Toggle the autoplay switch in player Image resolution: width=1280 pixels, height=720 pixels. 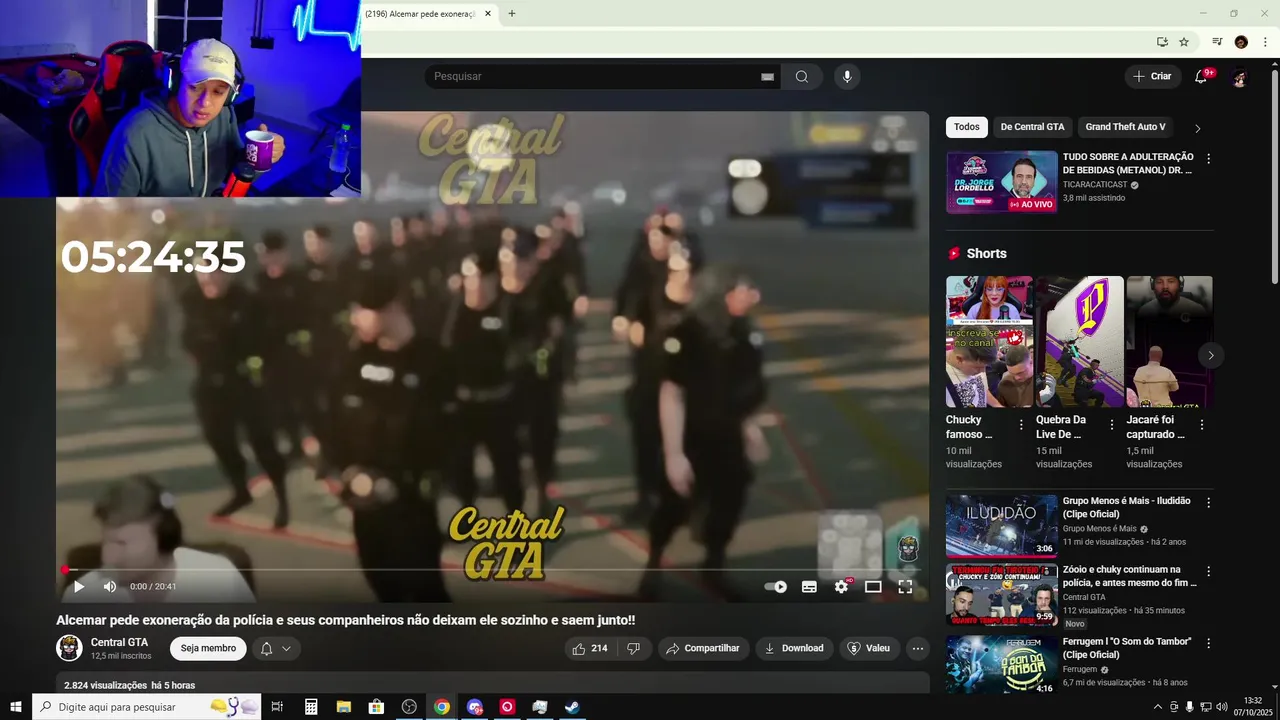click(775, 587)
